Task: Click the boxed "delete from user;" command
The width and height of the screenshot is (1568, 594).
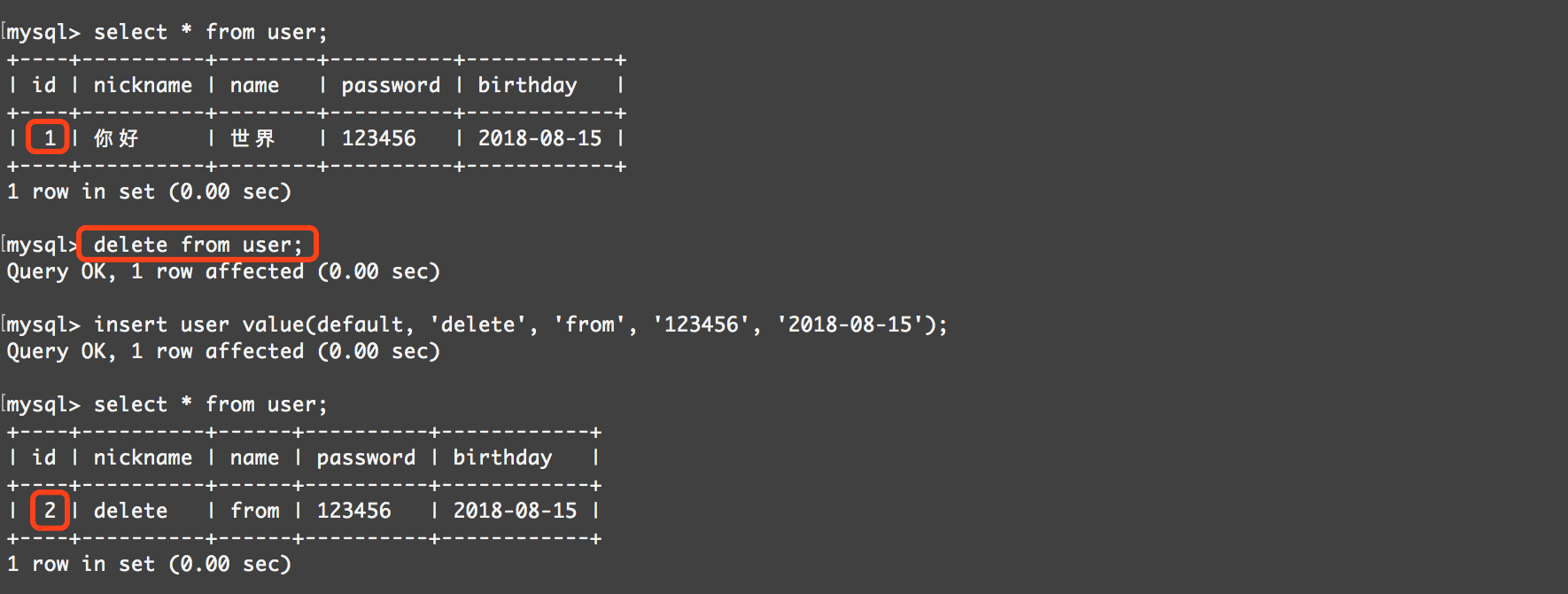Action: (x=198, y=245)
